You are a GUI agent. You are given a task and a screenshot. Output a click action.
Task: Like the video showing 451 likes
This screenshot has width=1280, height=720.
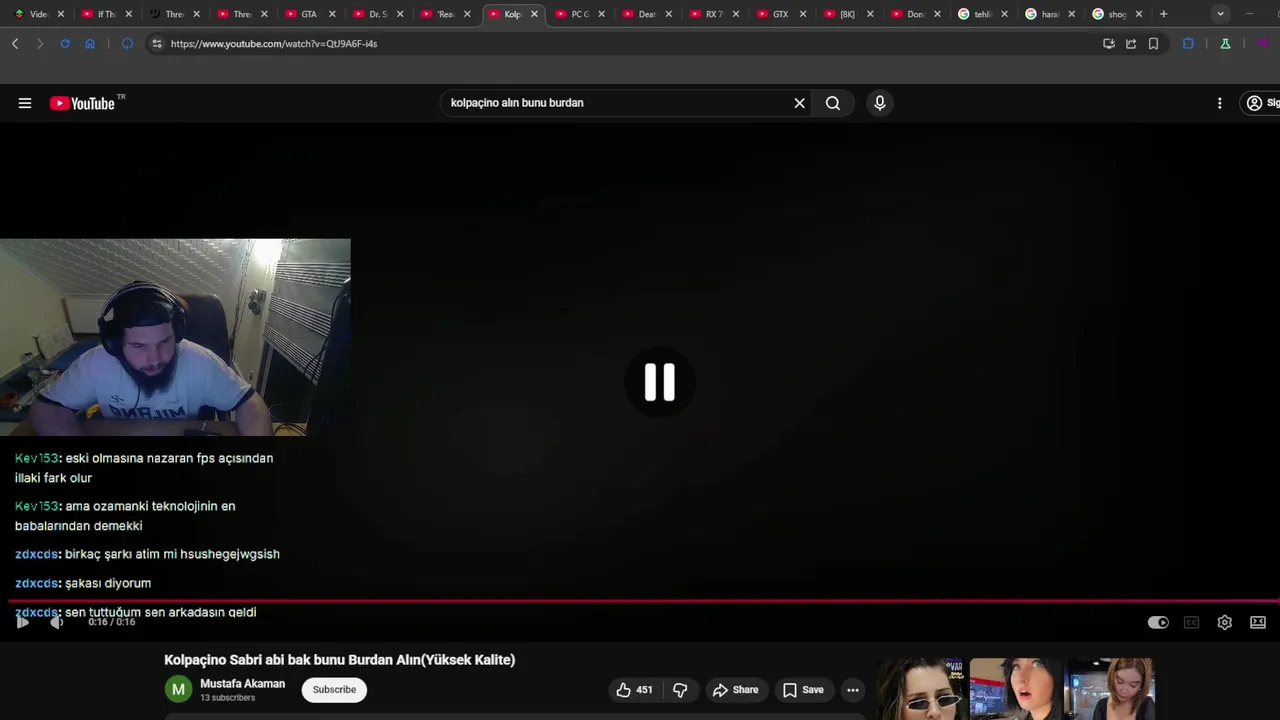(x=634, y=690)
